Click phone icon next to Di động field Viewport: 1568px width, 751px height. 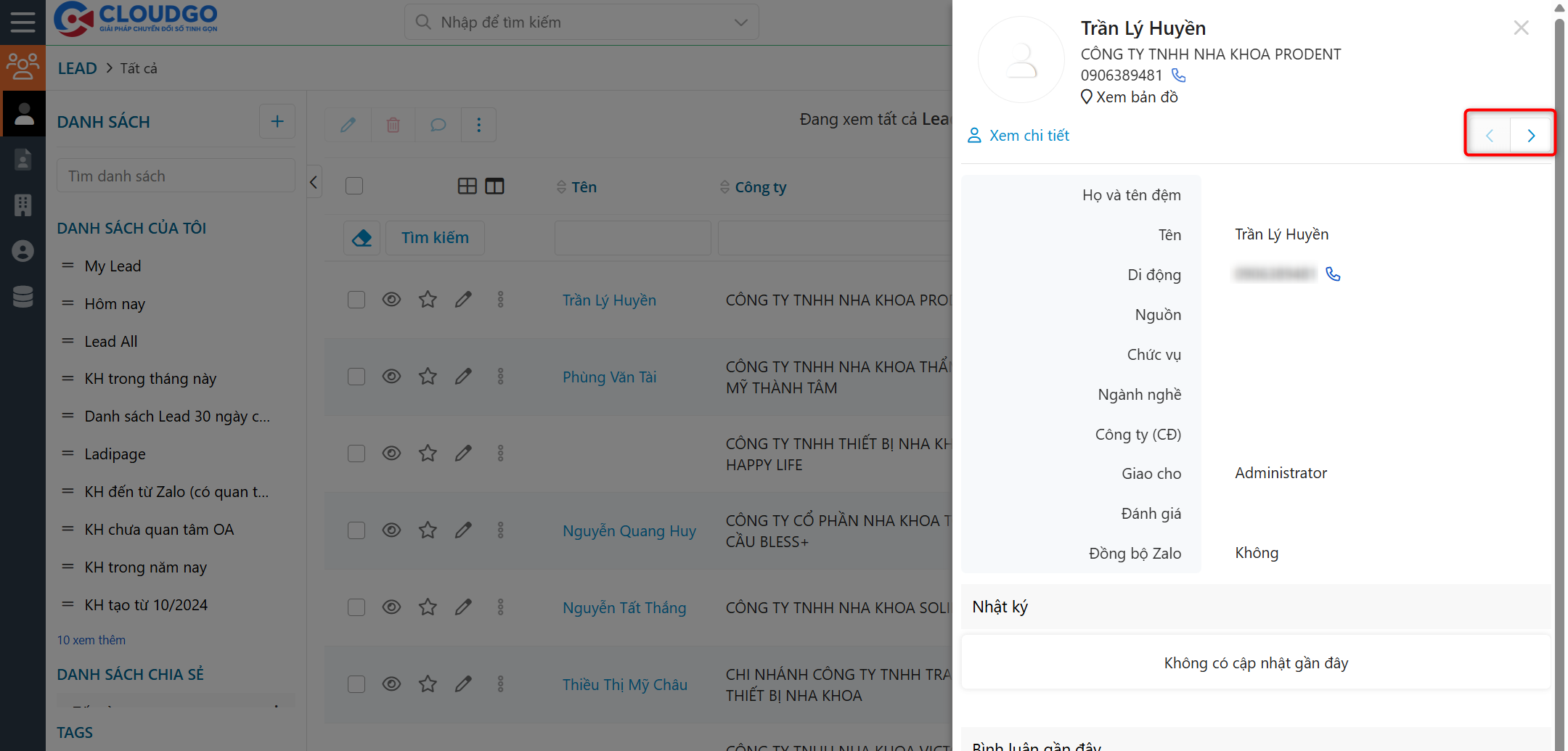click(x=1333, y=274)
